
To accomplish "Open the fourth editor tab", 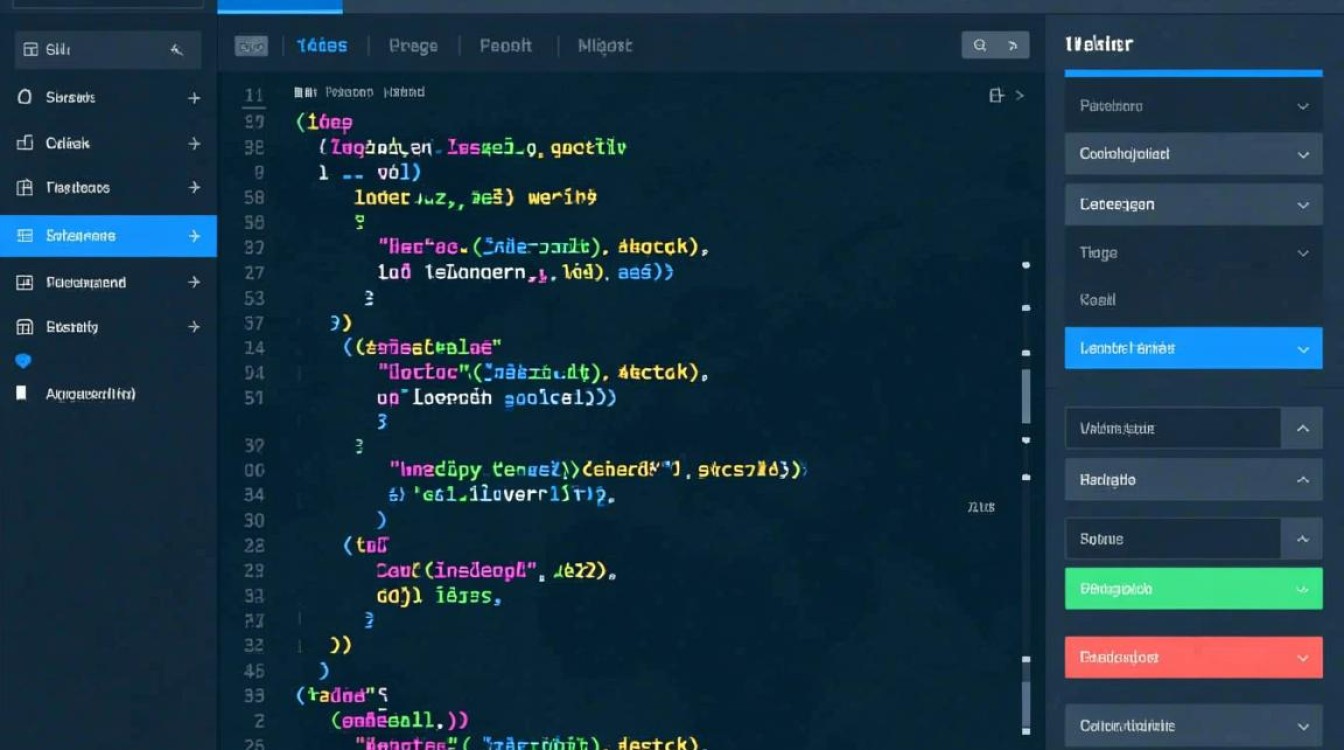I will 605,46.
